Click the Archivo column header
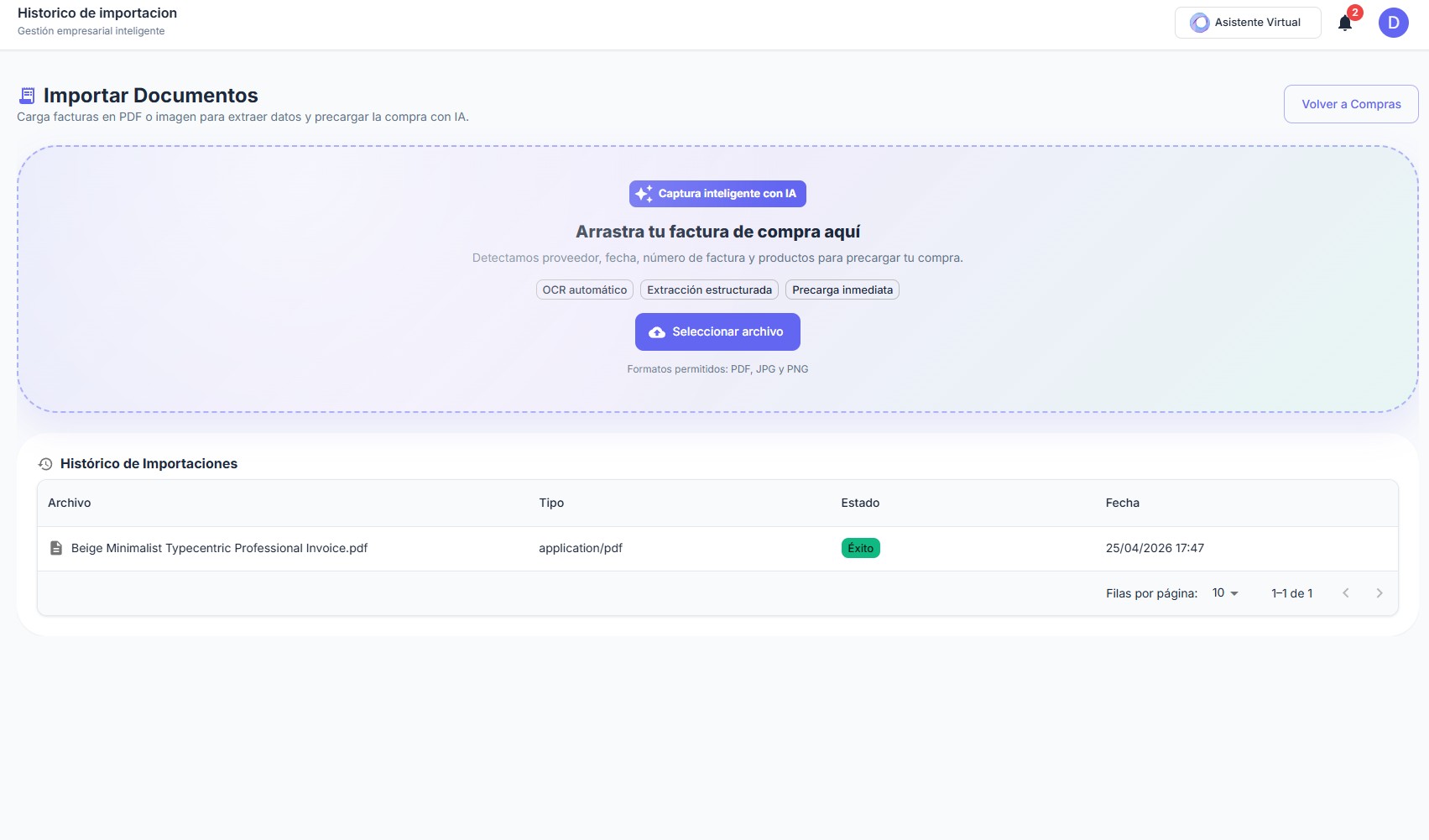Viewport: 1429px width, 840px height. tap(70, 503)
